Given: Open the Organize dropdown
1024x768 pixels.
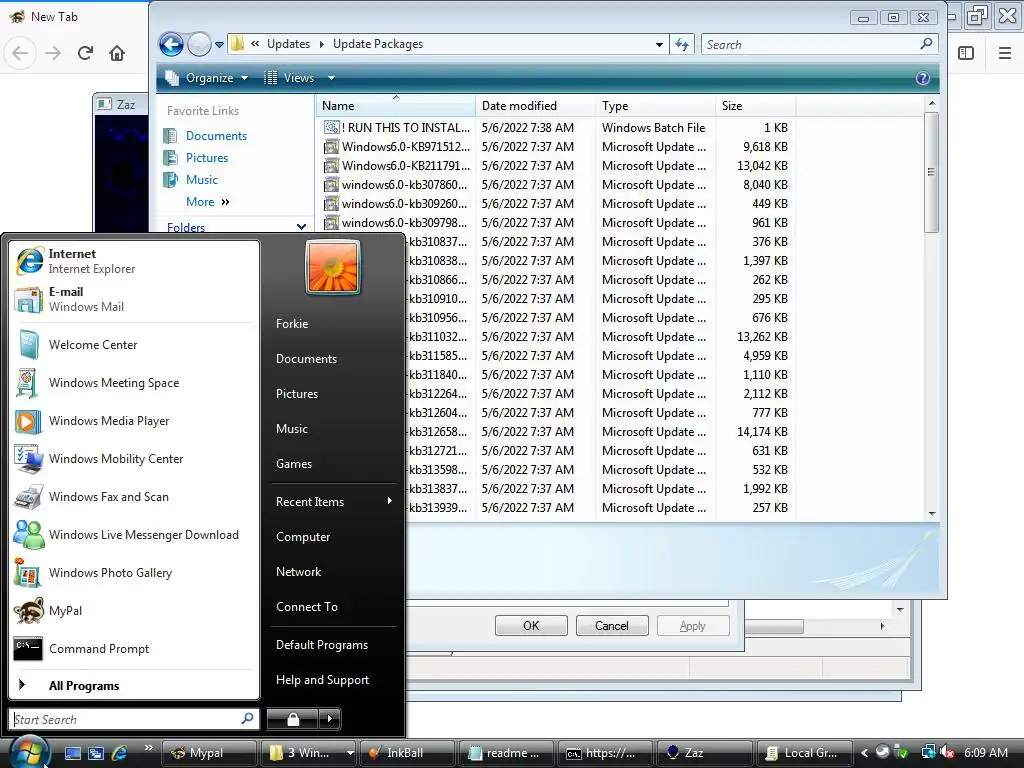Looking at the screenshot, I should pos(207,78).
